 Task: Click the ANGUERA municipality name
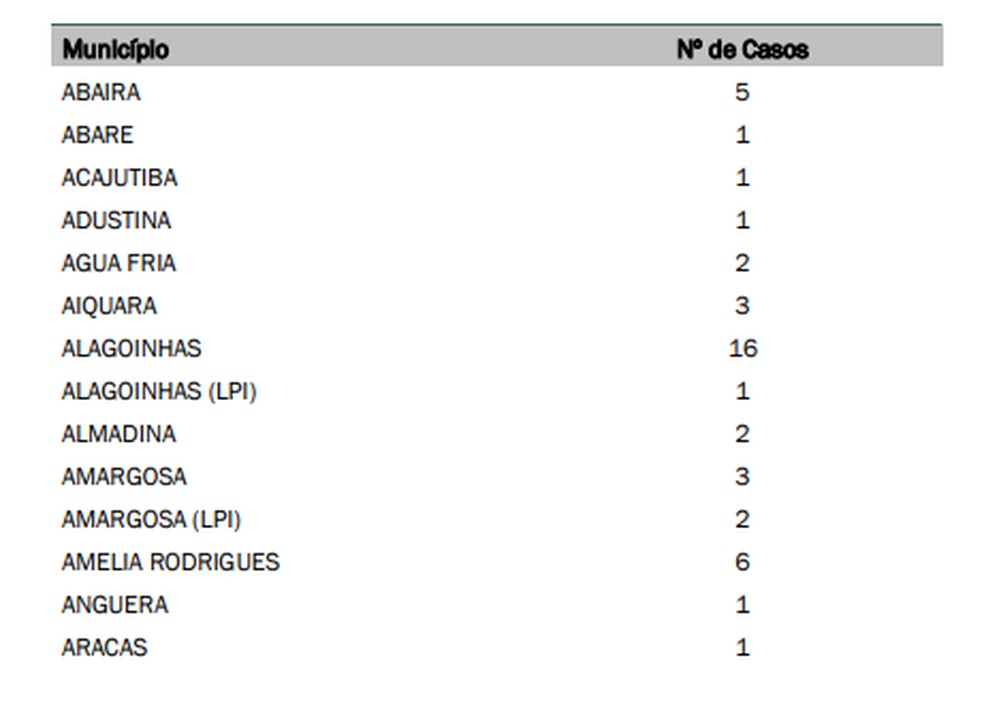coord(115,605)
